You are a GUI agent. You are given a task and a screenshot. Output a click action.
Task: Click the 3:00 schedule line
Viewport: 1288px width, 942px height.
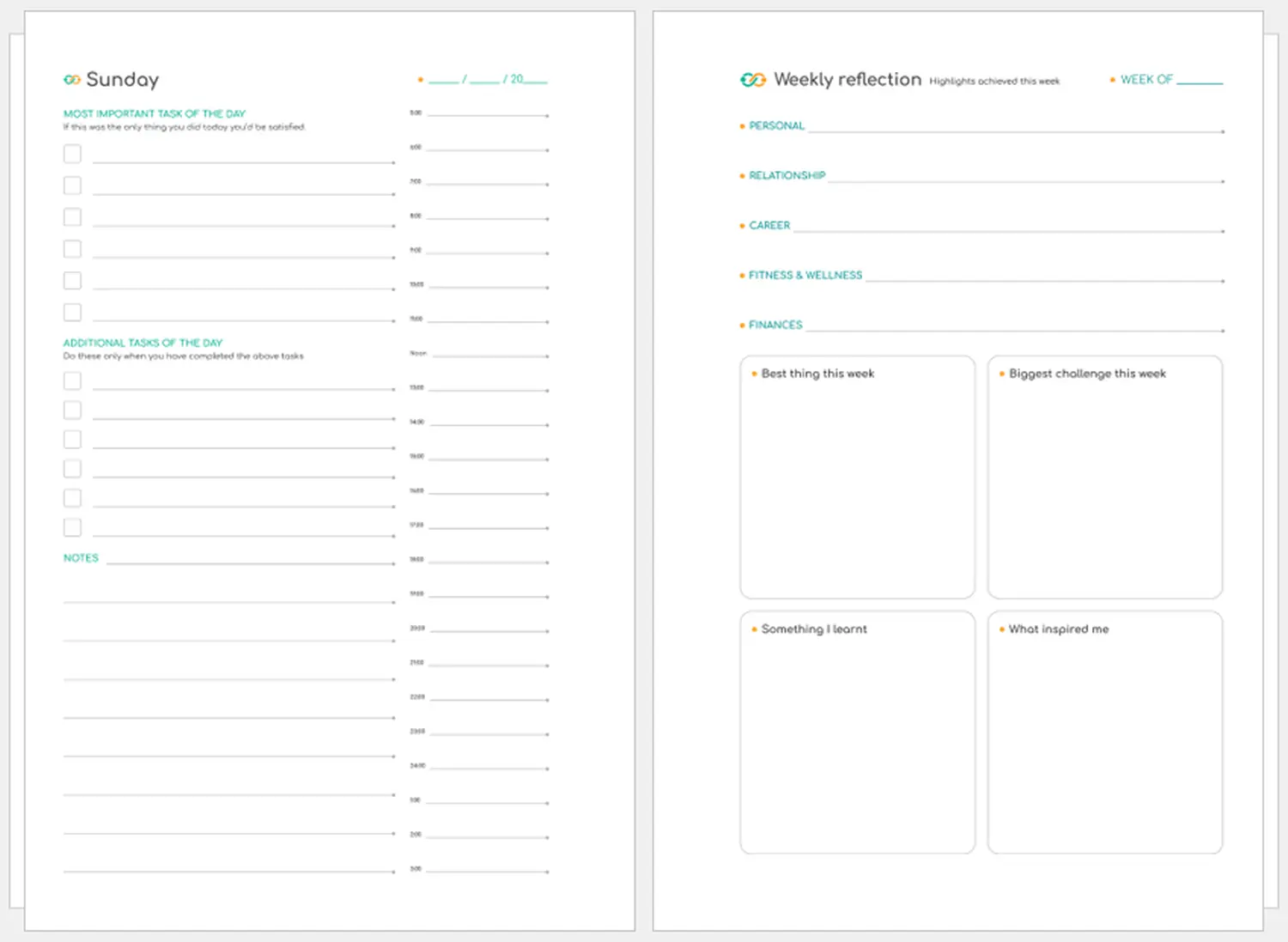pyautogui.click(x=488, y=872)
